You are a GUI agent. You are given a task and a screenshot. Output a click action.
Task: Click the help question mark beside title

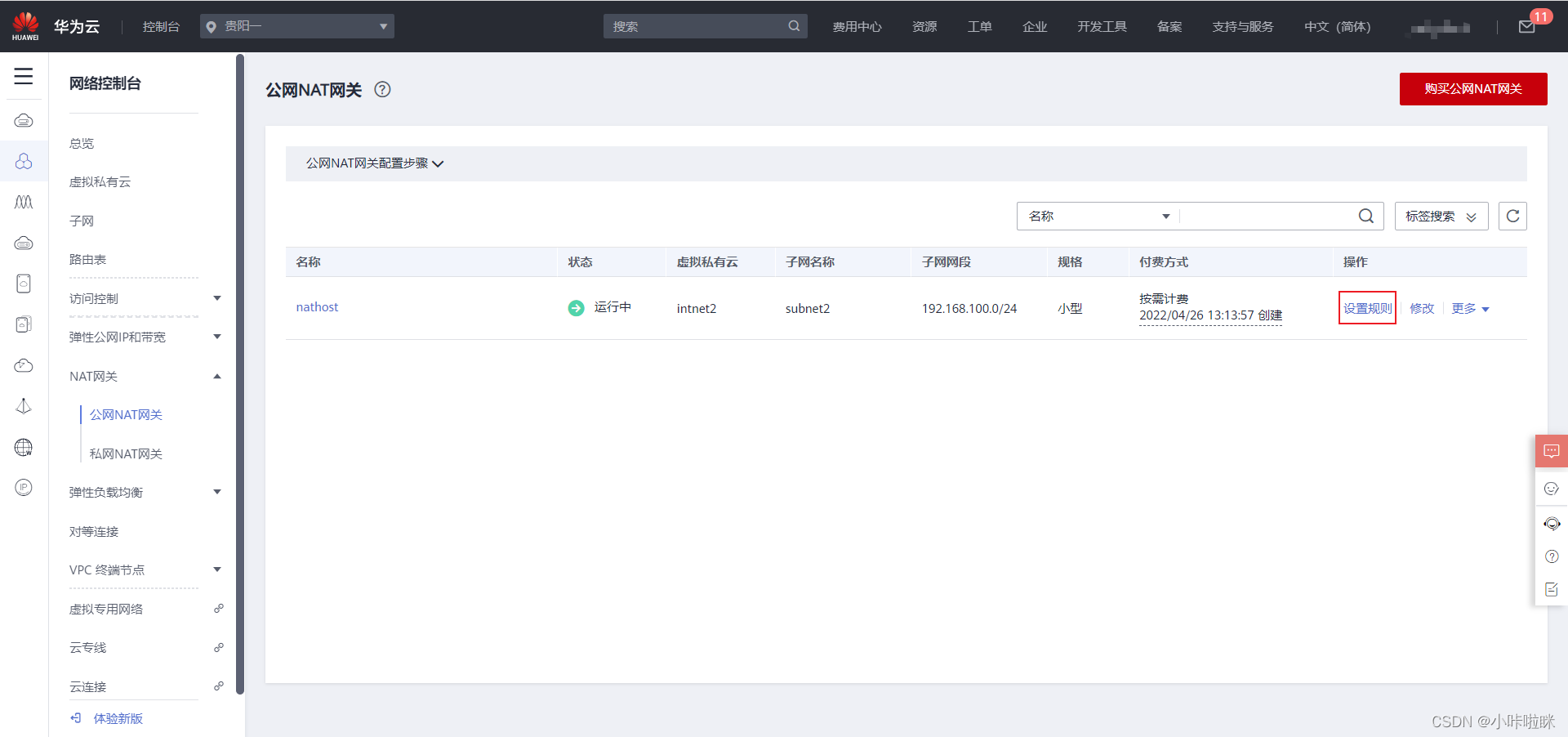(x=382, y=90)
